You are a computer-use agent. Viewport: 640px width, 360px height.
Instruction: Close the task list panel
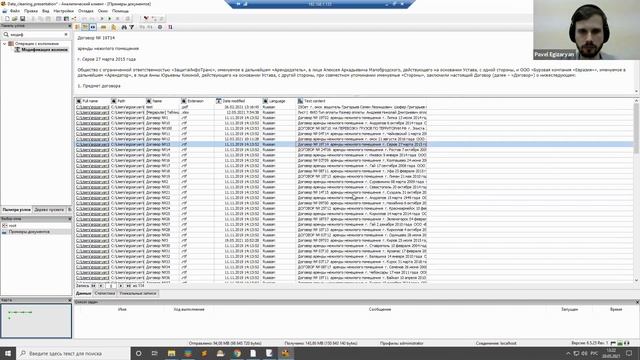coord(637,302)
